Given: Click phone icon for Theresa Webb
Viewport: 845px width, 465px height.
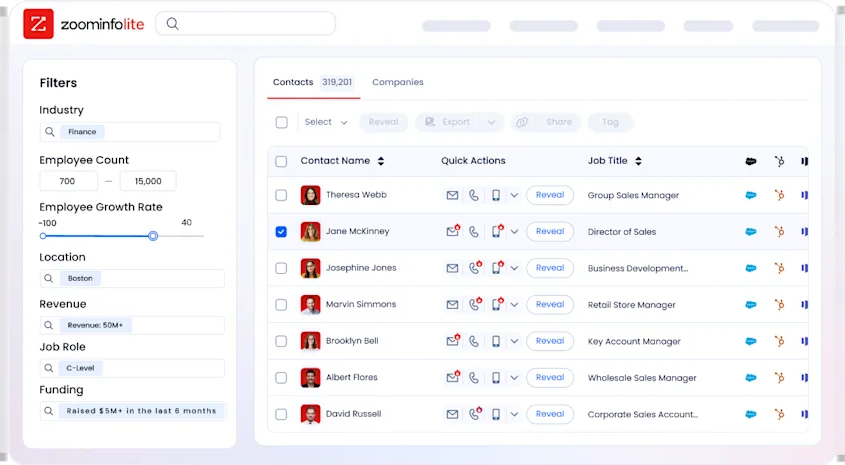Looking at the screenshot, I should [474, 195].
